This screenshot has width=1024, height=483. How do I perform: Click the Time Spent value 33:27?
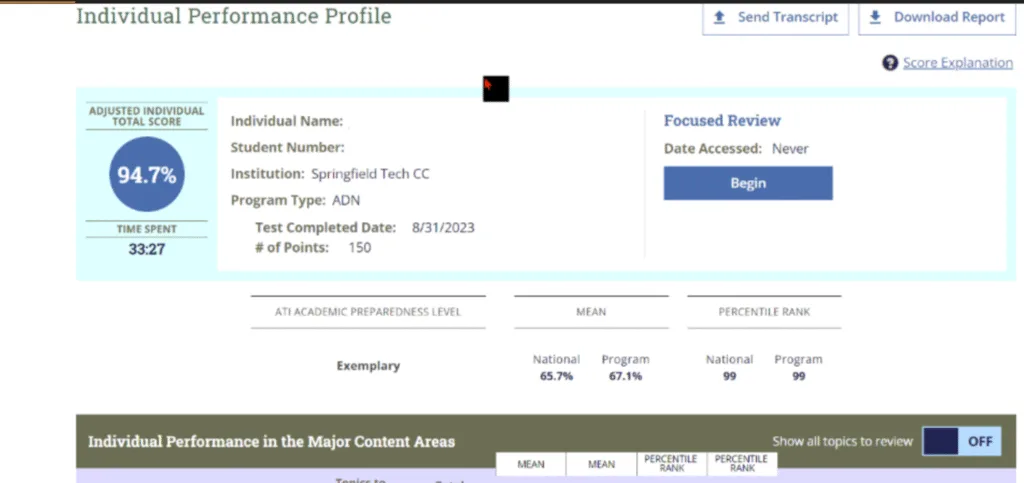[x=147, y=249]
